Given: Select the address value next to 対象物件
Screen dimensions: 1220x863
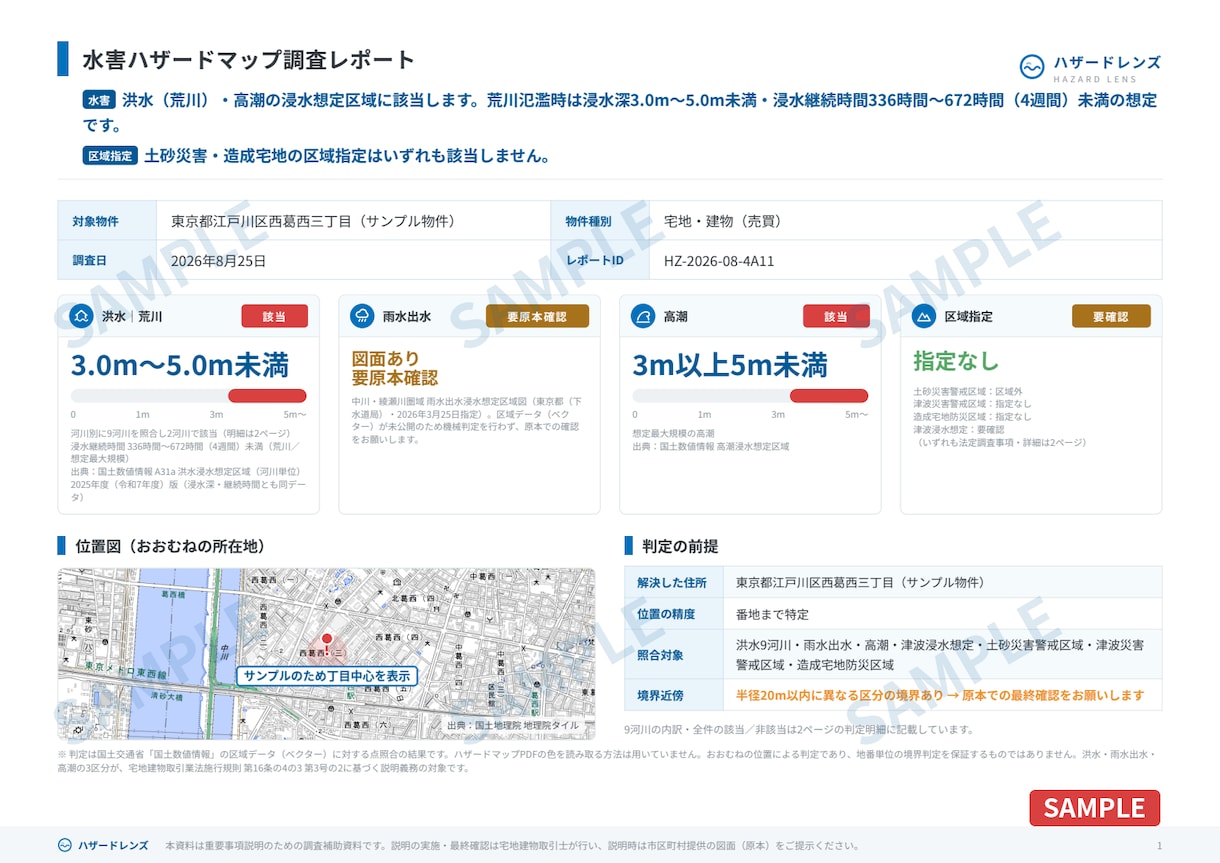Looking at the screenshot, I should point(313,221).
